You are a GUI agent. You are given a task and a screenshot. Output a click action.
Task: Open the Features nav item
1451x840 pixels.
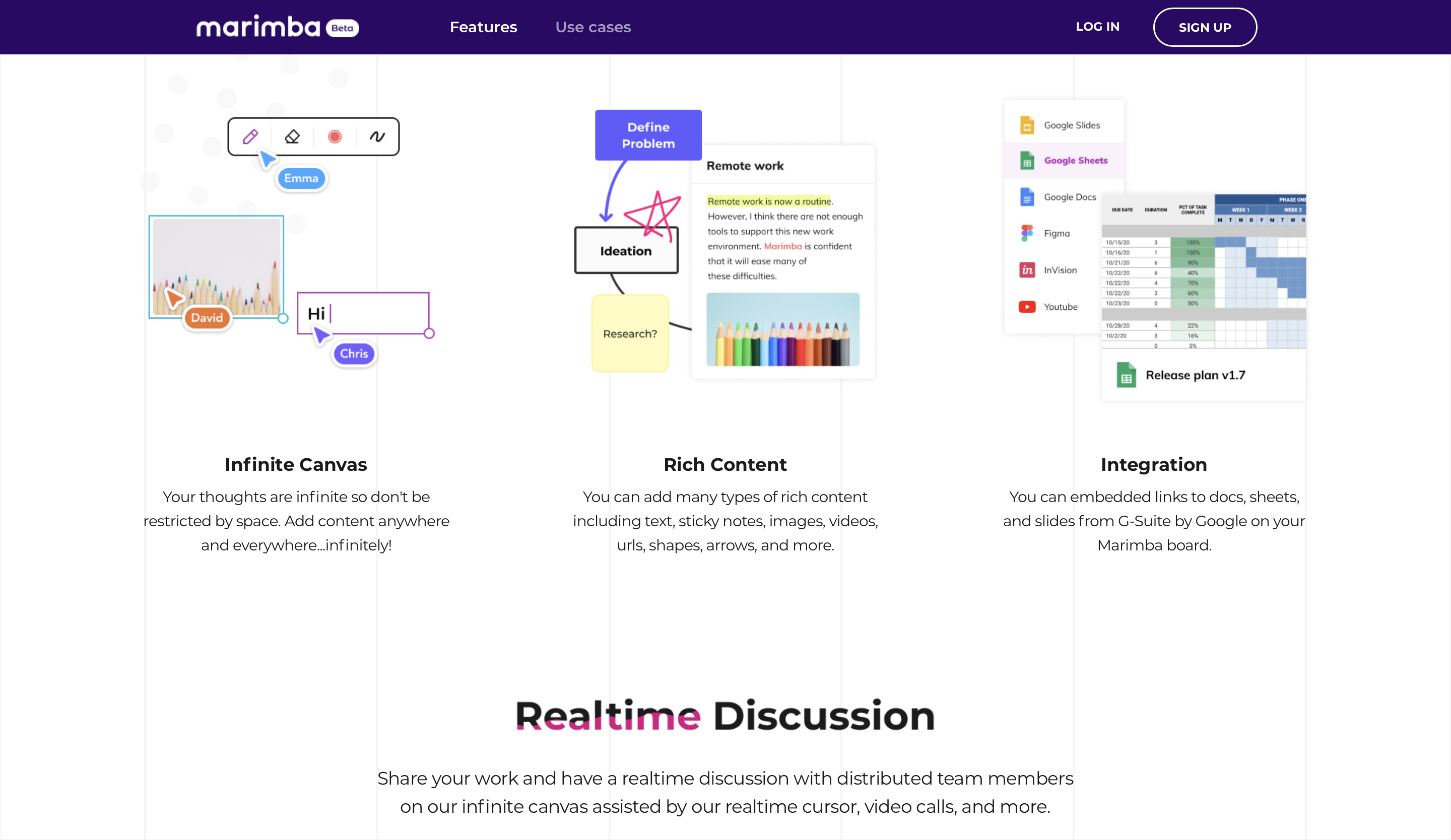[x=483, y=27]
